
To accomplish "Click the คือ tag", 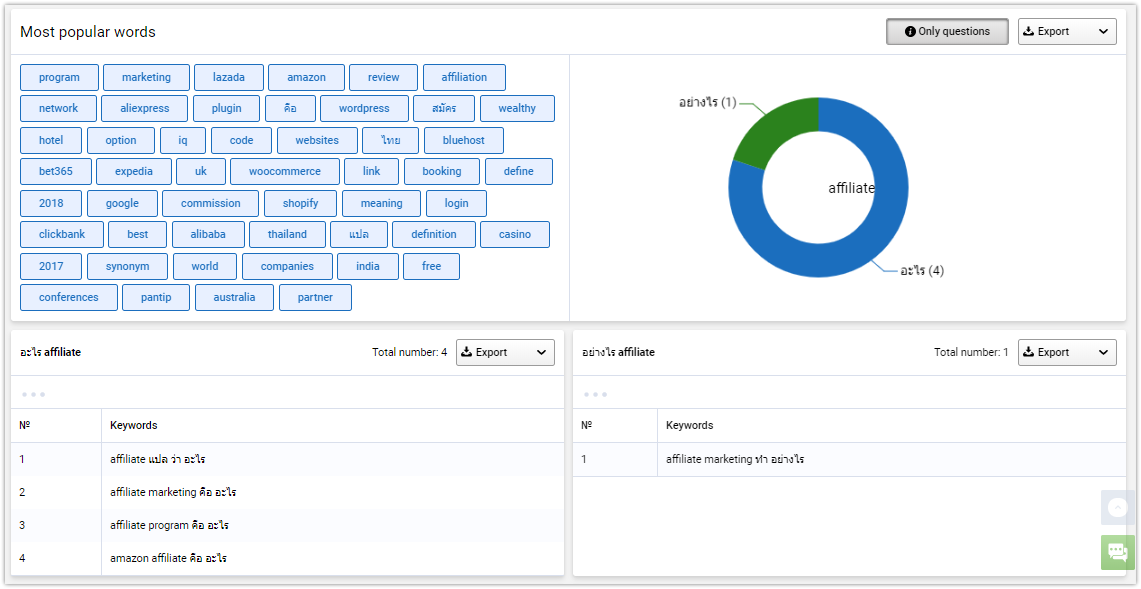I will click(290, 108).
